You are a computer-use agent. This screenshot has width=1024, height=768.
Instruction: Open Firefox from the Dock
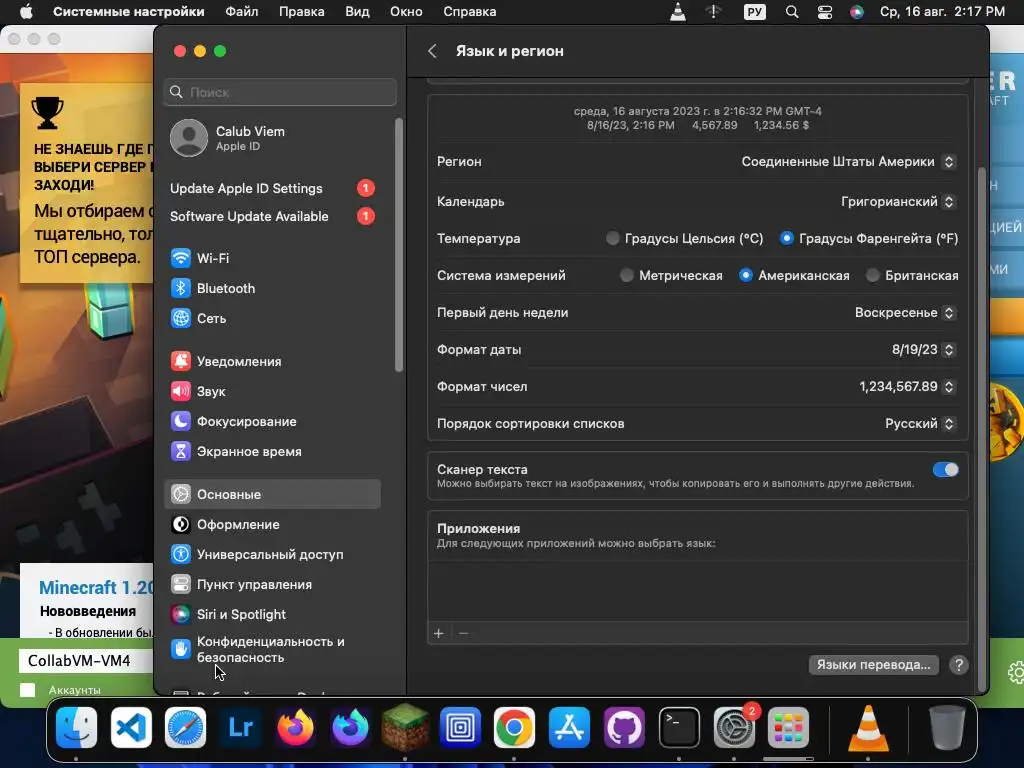(x=295, y=727)
